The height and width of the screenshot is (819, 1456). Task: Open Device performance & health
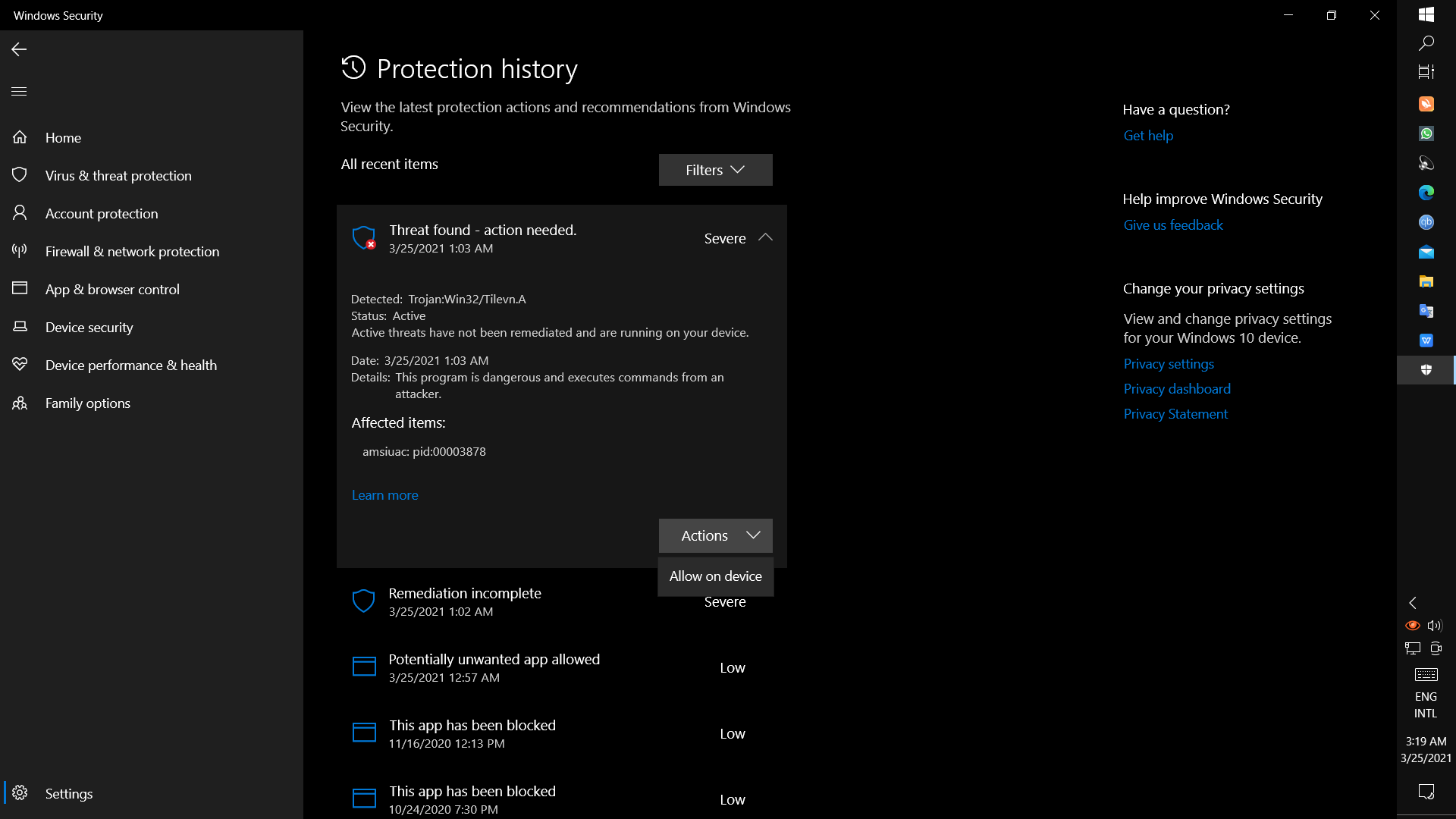click(152, 365)
